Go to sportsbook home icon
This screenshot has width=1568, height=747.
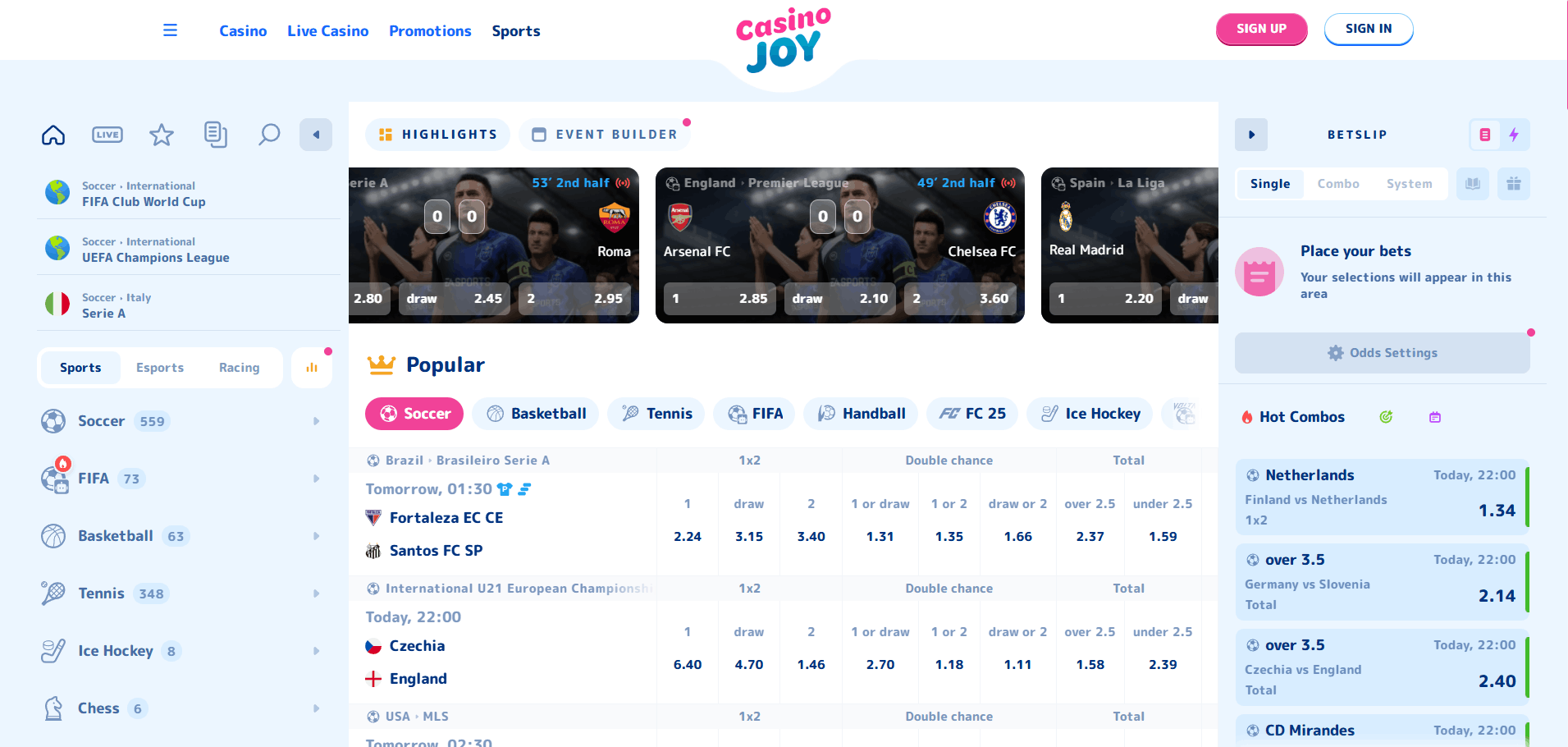53,135
